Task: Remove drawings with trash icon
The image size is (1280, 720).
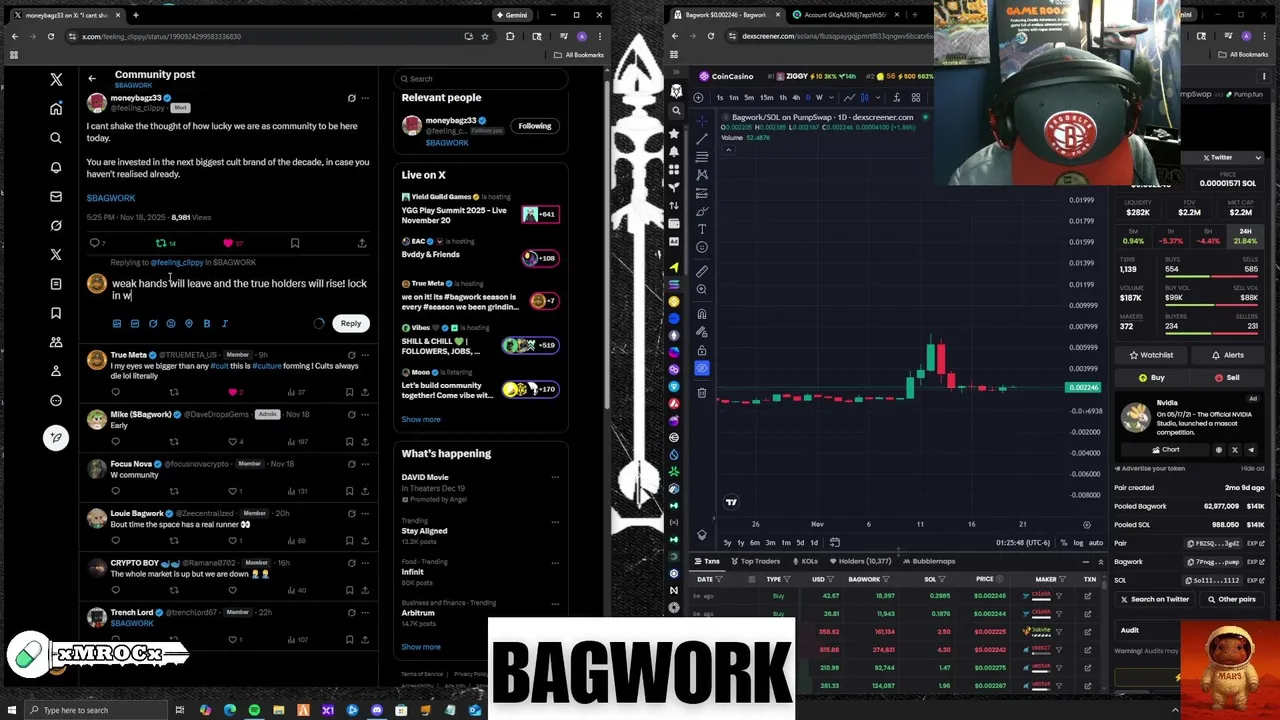Action: pos(702,393)
